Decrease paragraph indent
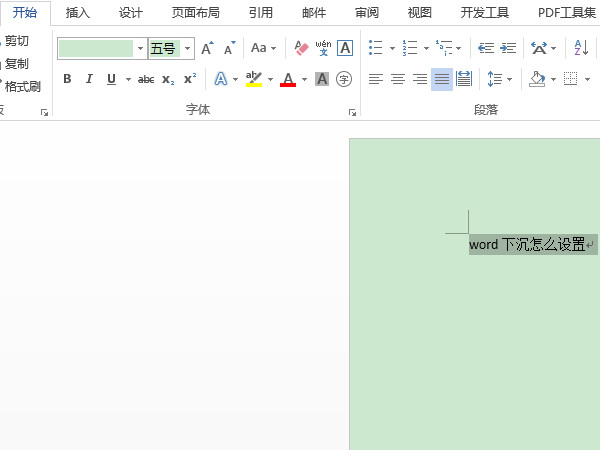The width and height of the screenshot is (600, 450). pyautogui.click(x=486, y=48)
